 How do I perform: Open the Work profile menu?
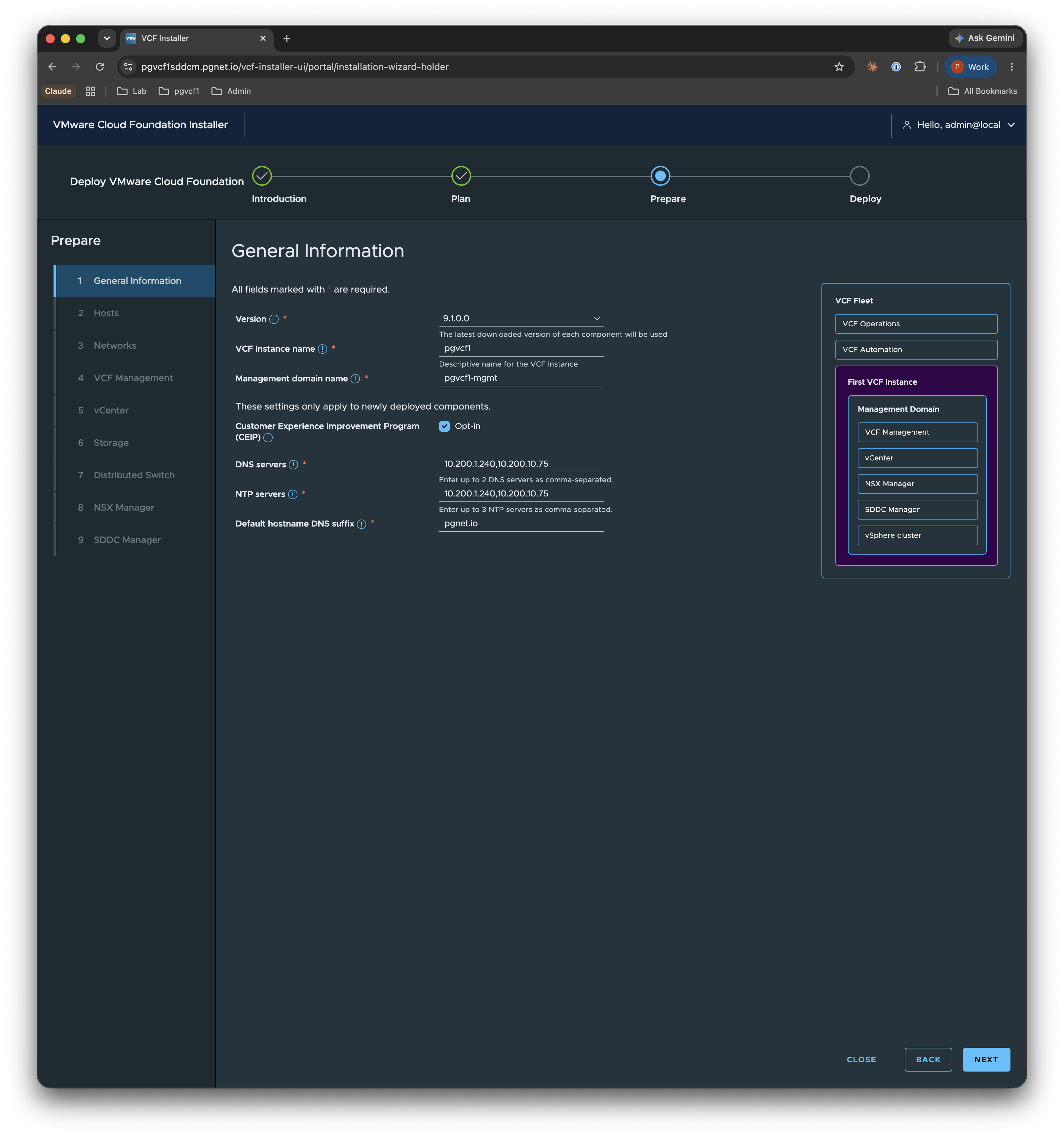pos(971,67)
